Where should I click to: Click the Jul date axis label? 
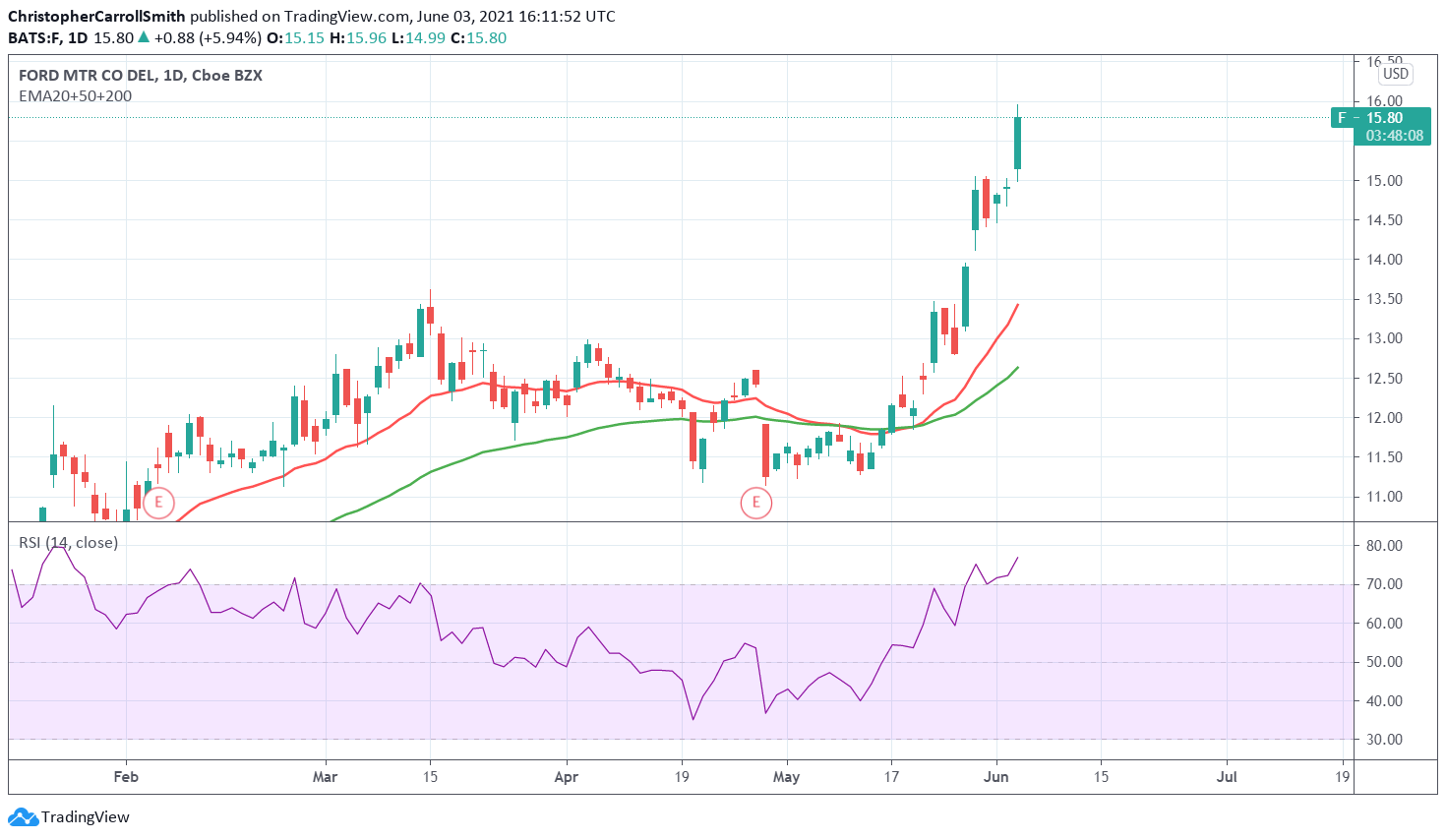[1227, 777]
